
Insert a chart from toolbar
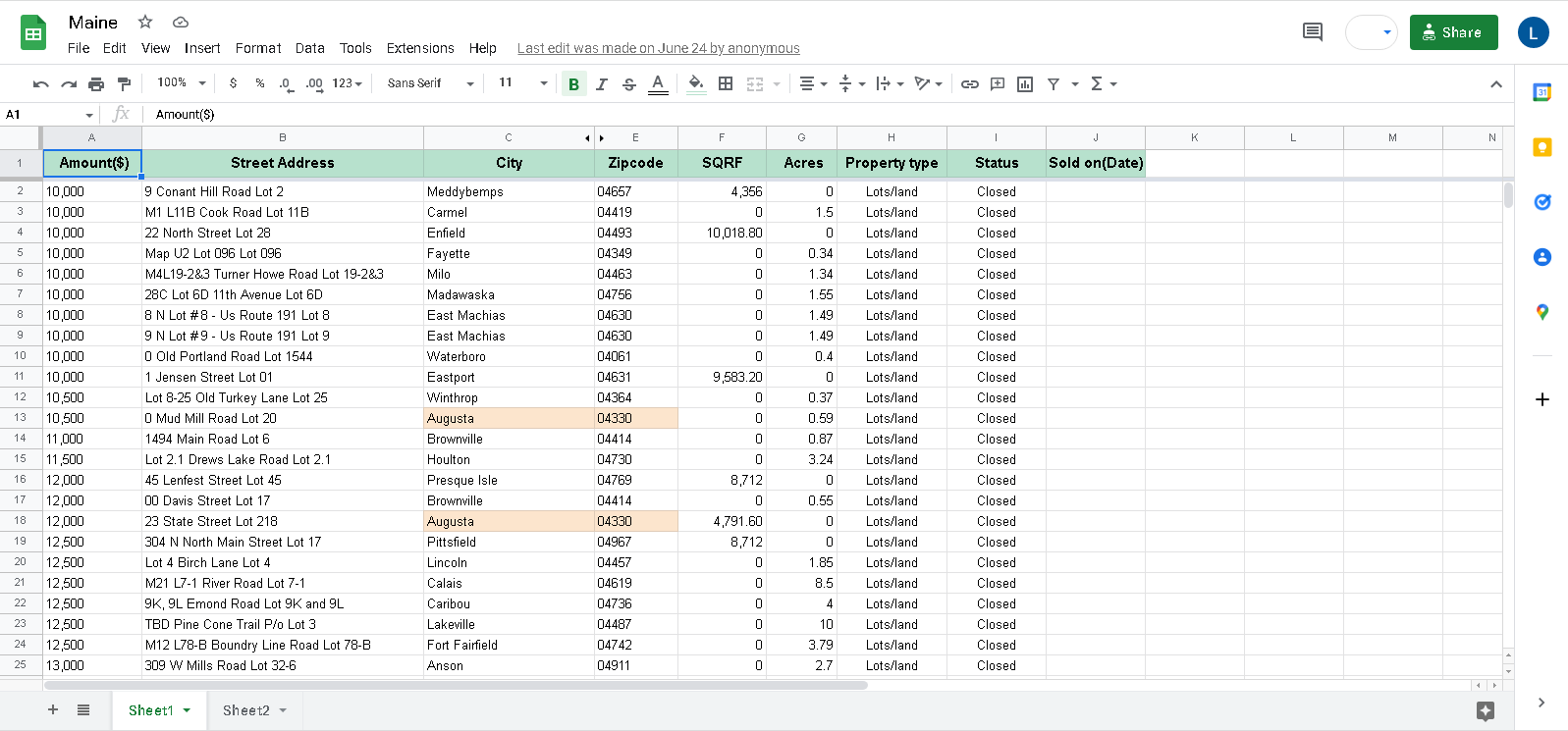click(1025, 84)
